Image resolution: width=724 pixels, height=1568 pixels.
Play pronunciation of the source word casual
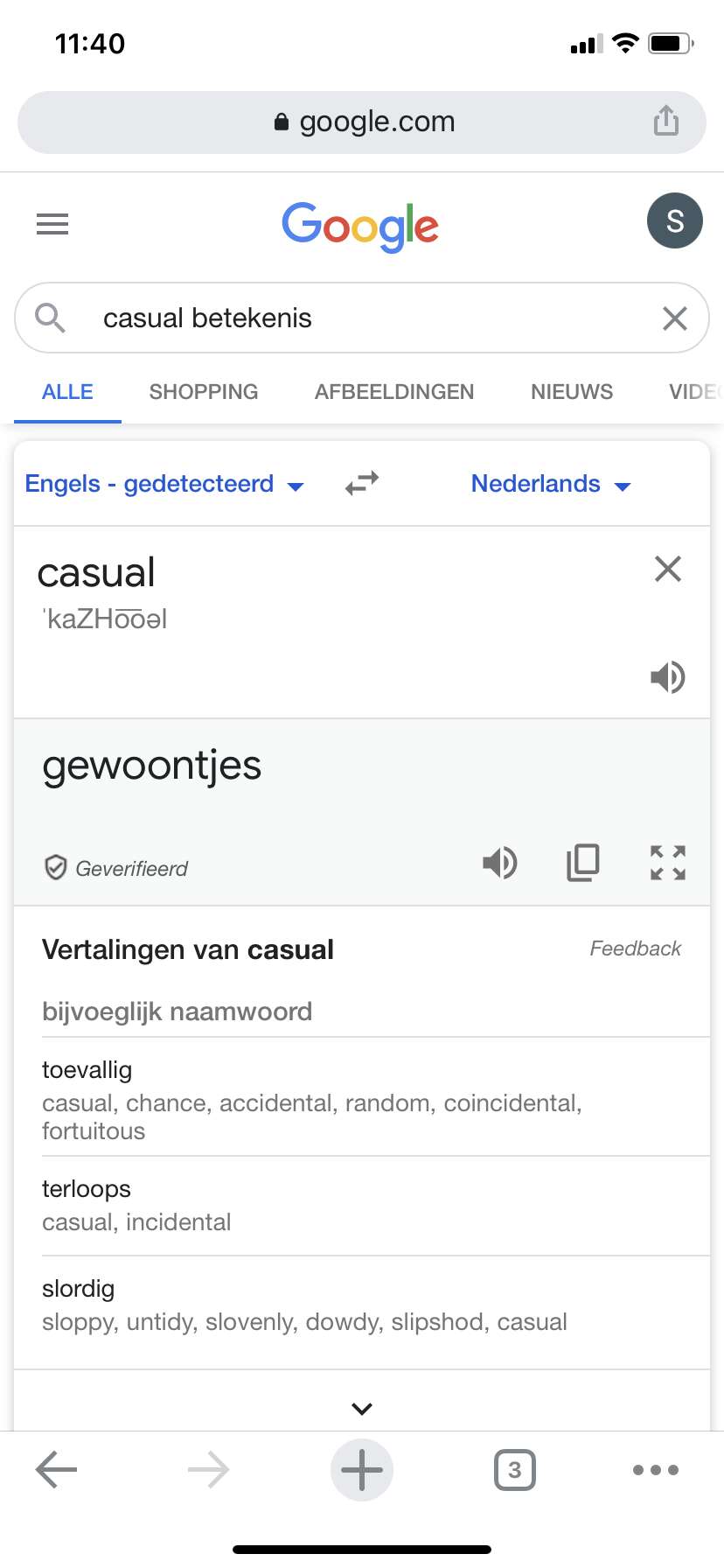[667, 677]
